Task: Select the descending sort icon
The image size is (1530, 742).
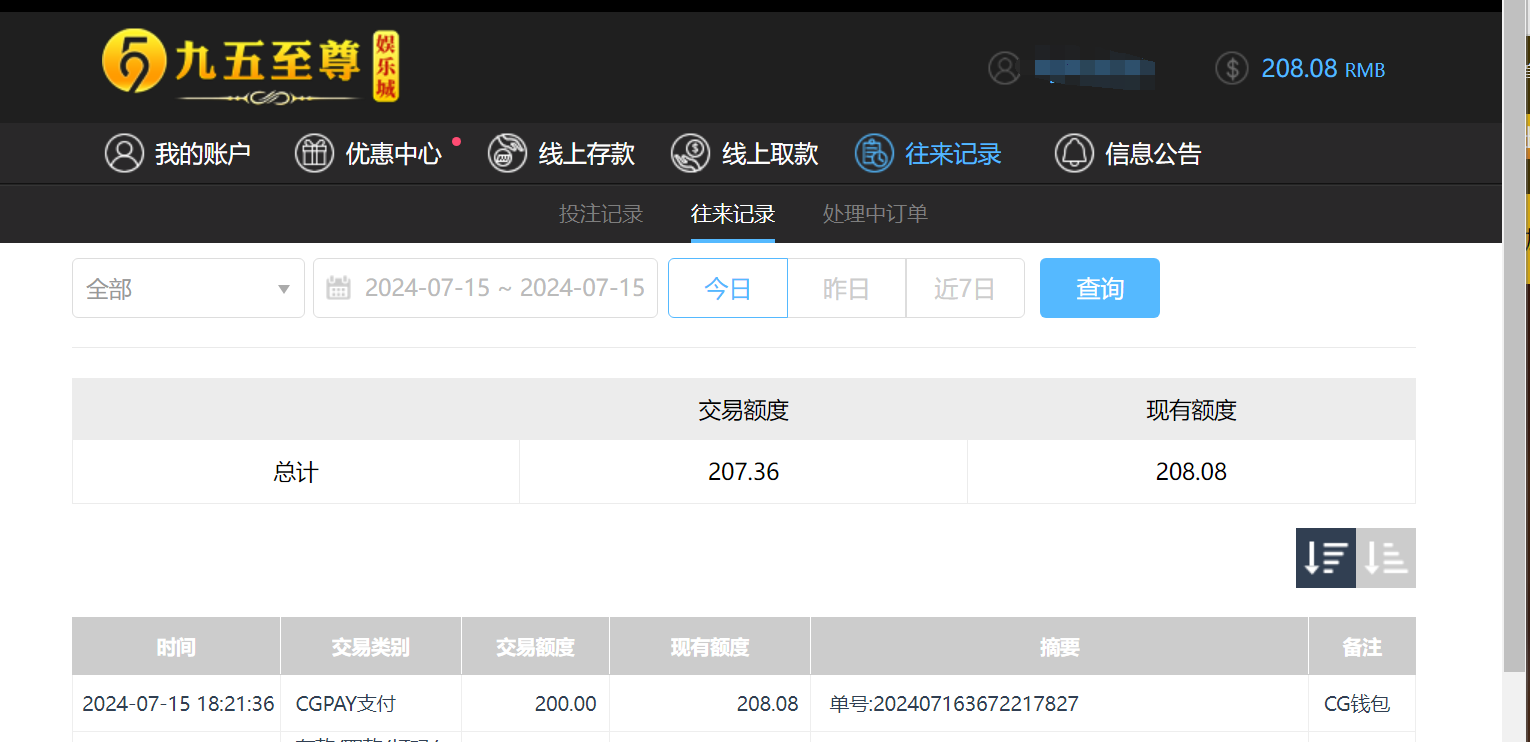Action: pos(1325,557)
